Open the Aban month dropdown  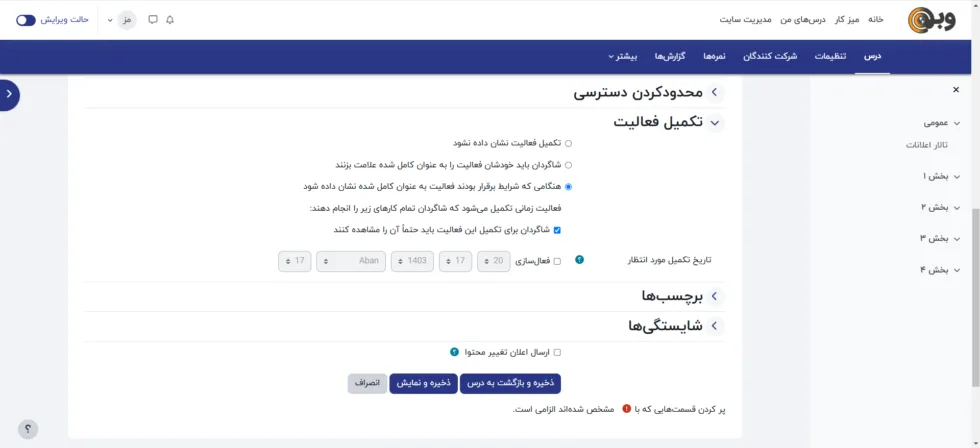point(351,261)
